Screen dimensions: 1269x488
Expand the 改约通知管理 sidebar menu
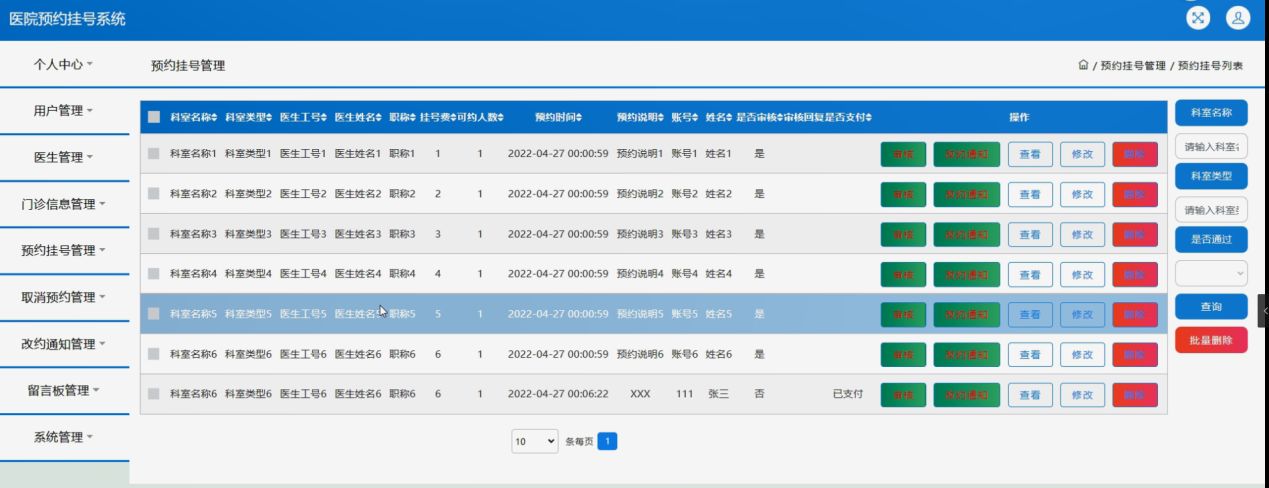(x=64, y=344)
